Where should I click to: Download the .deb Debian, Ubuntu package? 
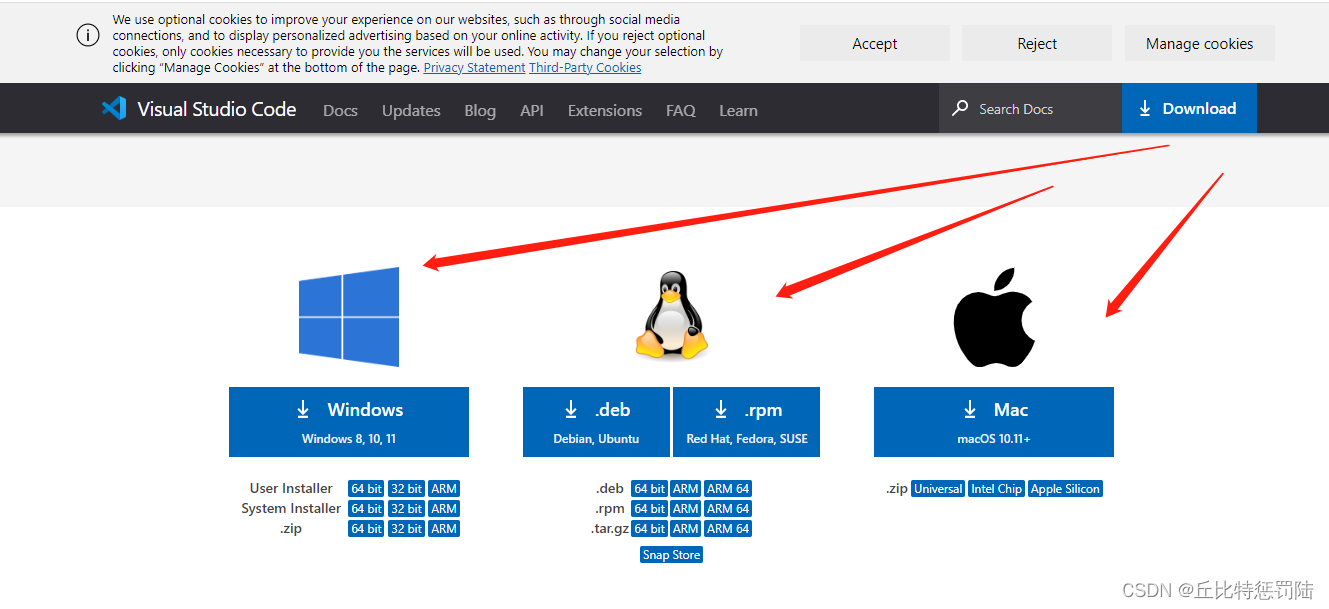[x=596, y=422]
